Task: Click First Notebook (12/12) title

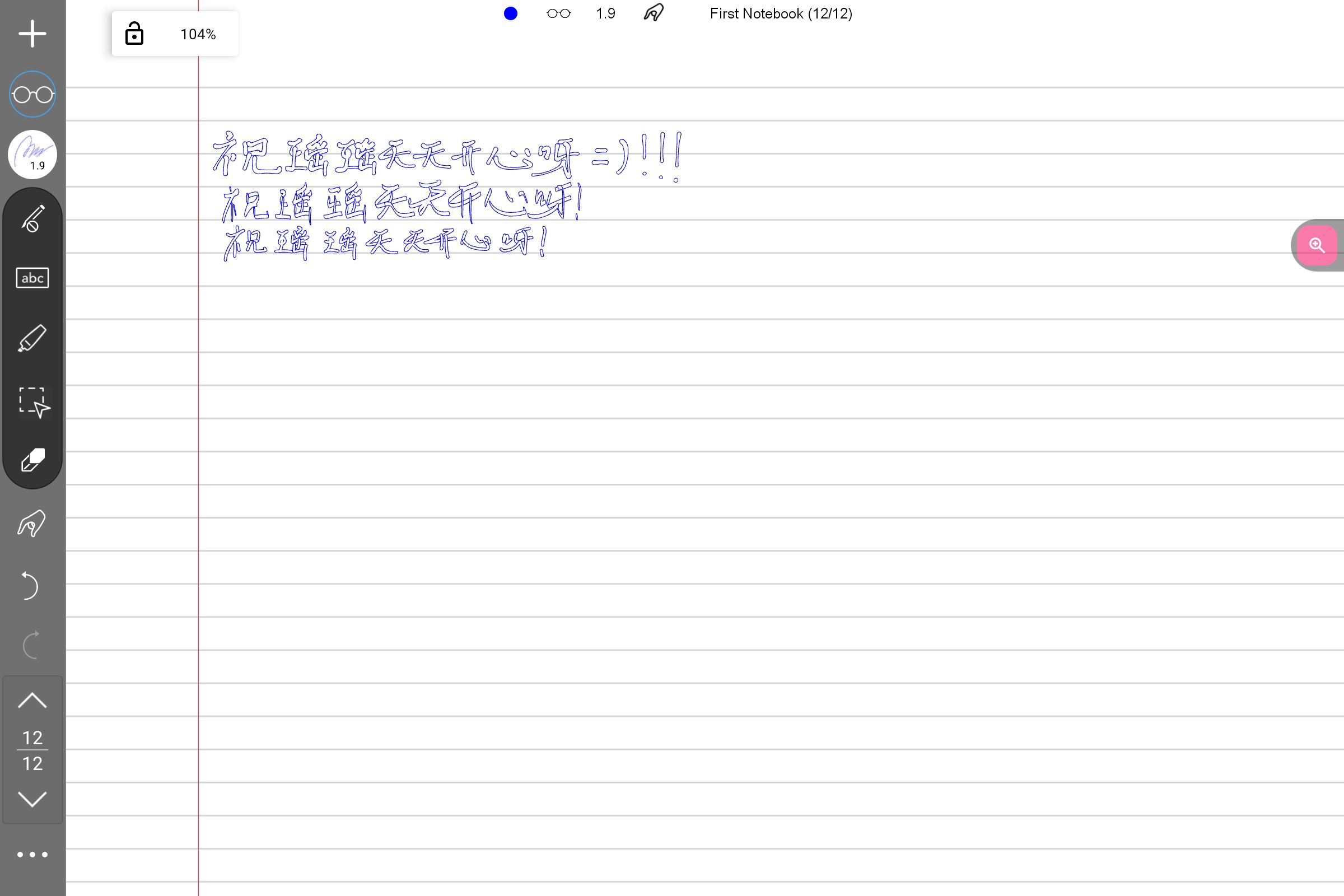Action: pyautogui.click(x=781, y=13)
